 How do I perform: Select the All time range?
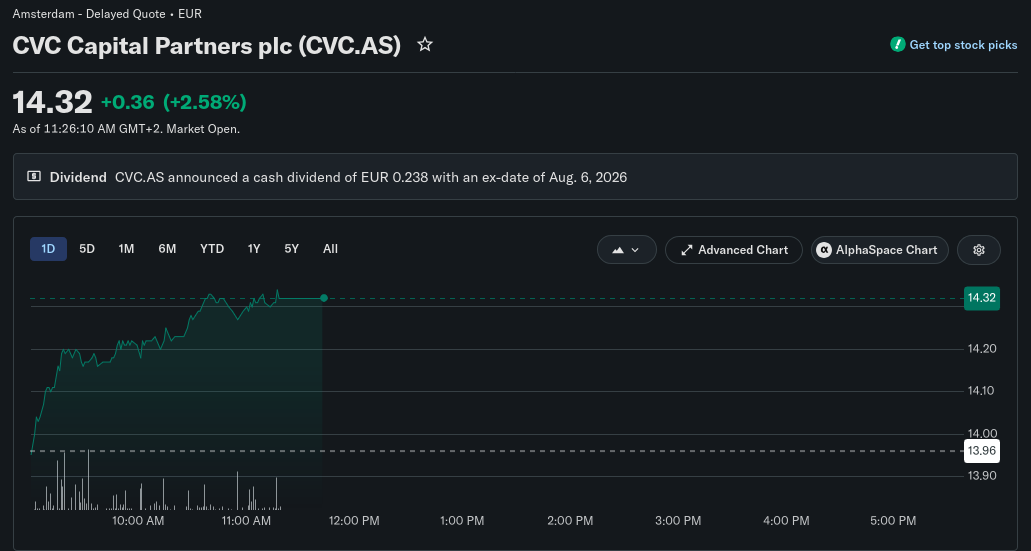click(x=330, y=249)
